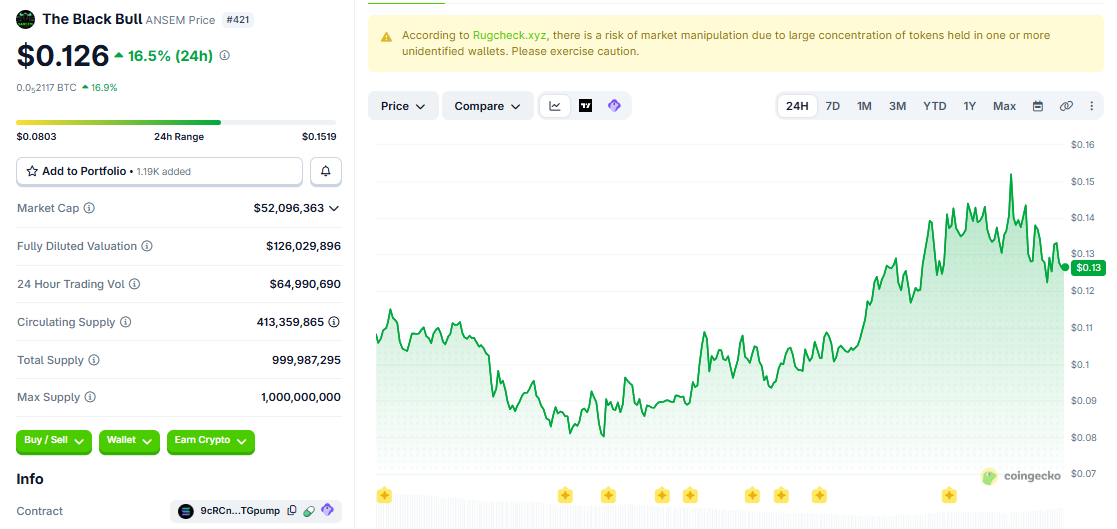Screen dimensions: 1117x529
Task: Open the 24h price change info icon
Action: click(224, 56)
